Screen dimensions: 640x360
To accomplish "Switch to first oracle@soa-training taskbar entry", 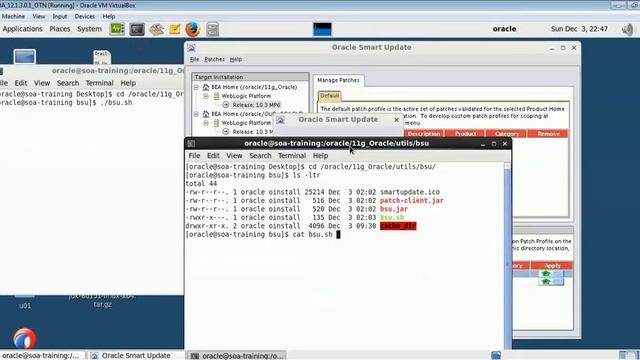I will coord(41,356).
